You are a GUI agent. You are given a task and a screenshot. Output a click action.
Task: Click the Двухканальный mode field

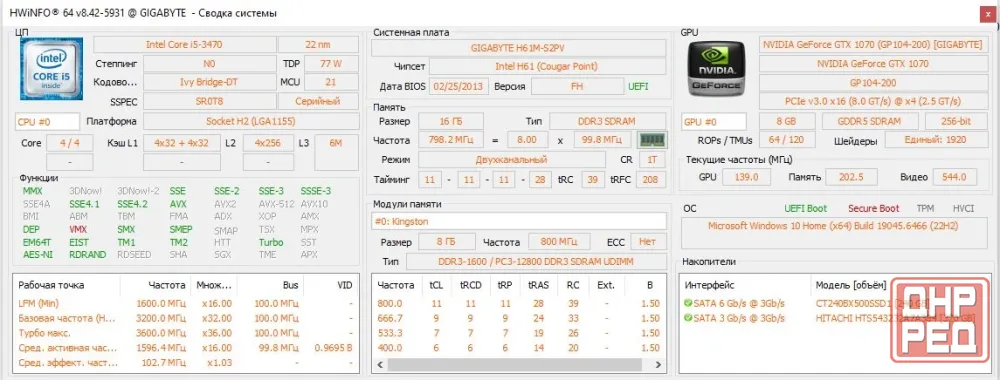point(511,160)
